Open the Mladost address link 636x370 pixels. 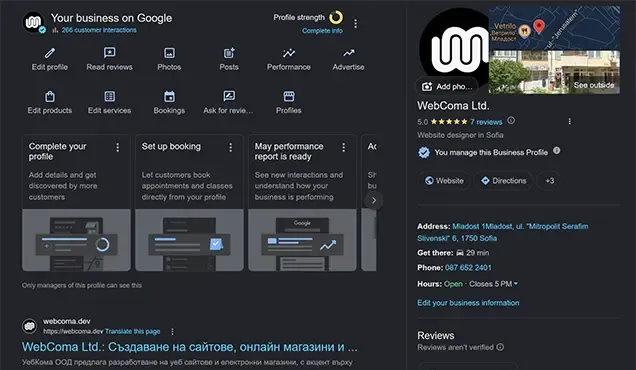pyautogui.click(x=503, y=232)
